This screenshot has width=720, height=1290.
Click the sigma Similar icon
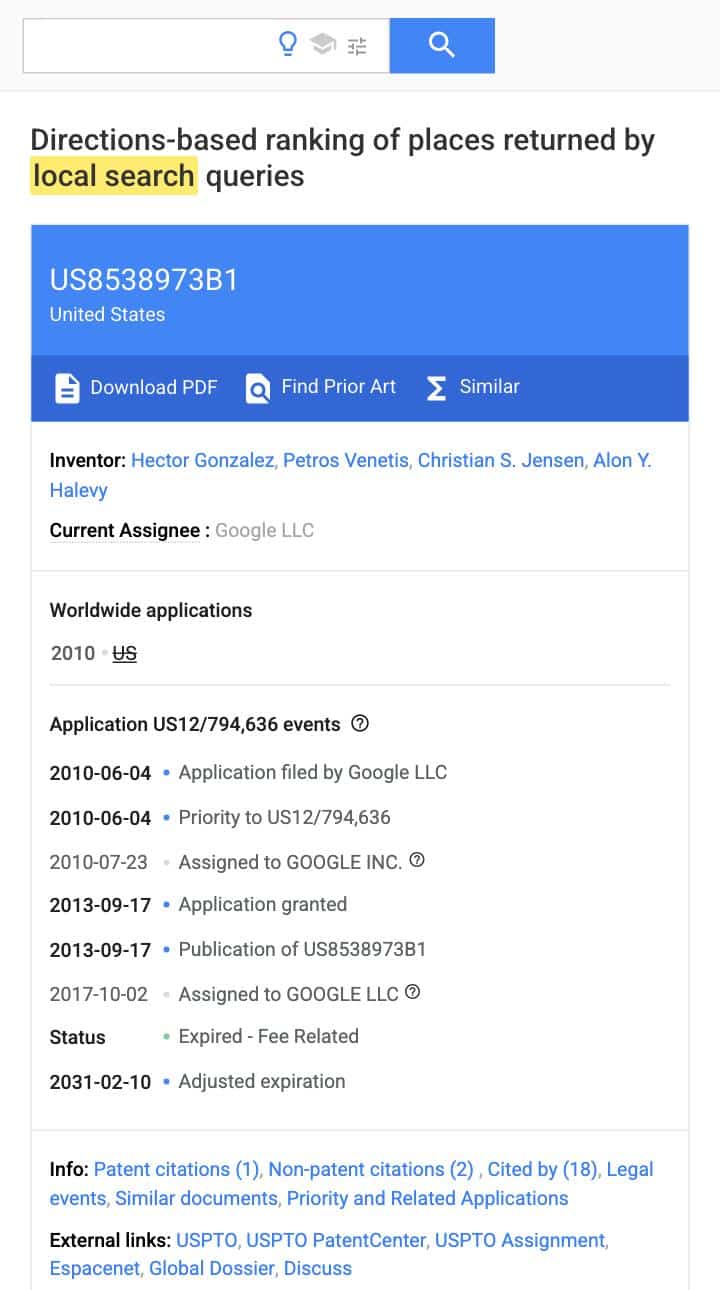point(436,388)
